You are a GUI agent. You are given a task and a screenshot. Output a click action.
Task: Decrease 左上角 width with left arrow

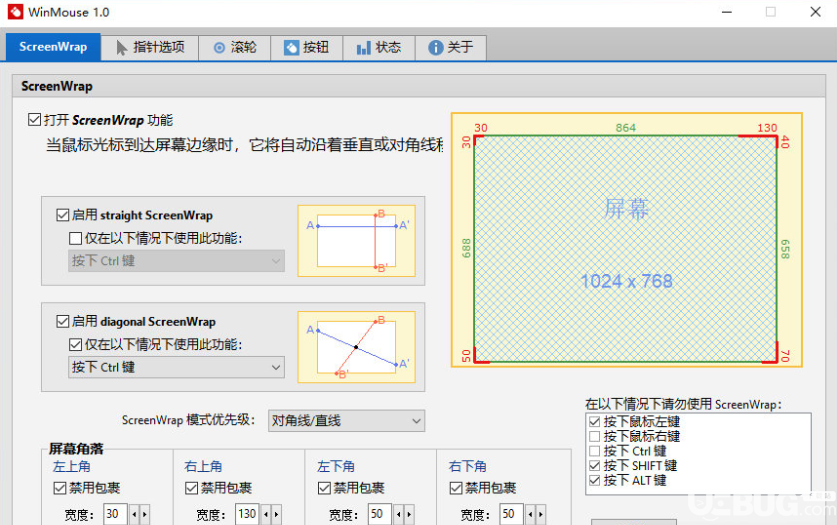tap(134, 514)
